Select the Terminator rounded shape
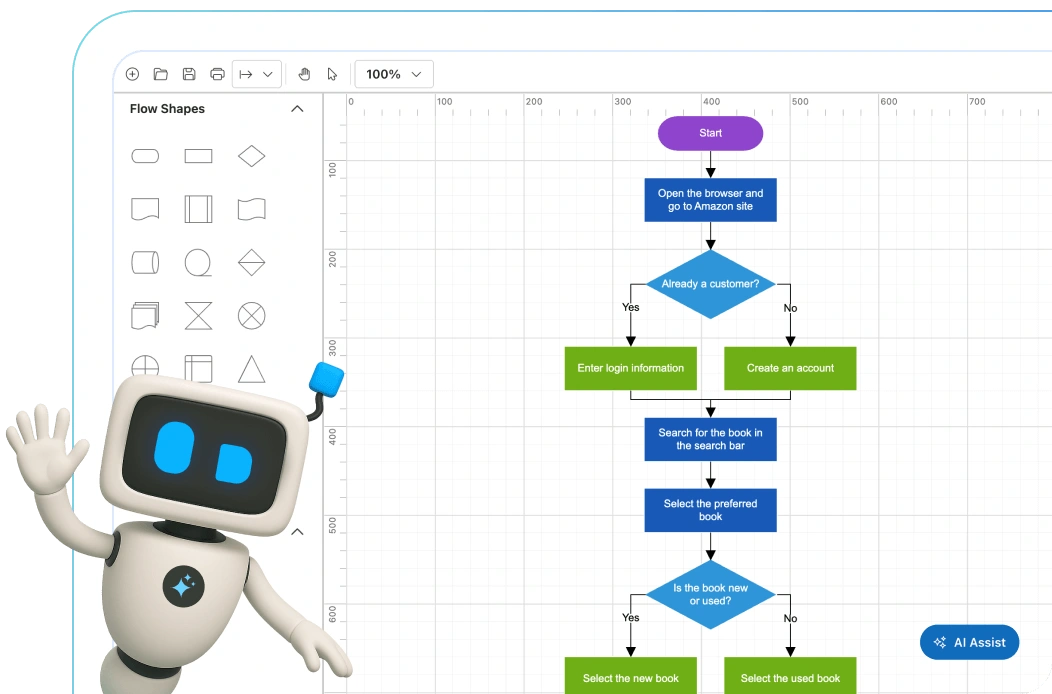1052x694 pixels. pos(145,156)
